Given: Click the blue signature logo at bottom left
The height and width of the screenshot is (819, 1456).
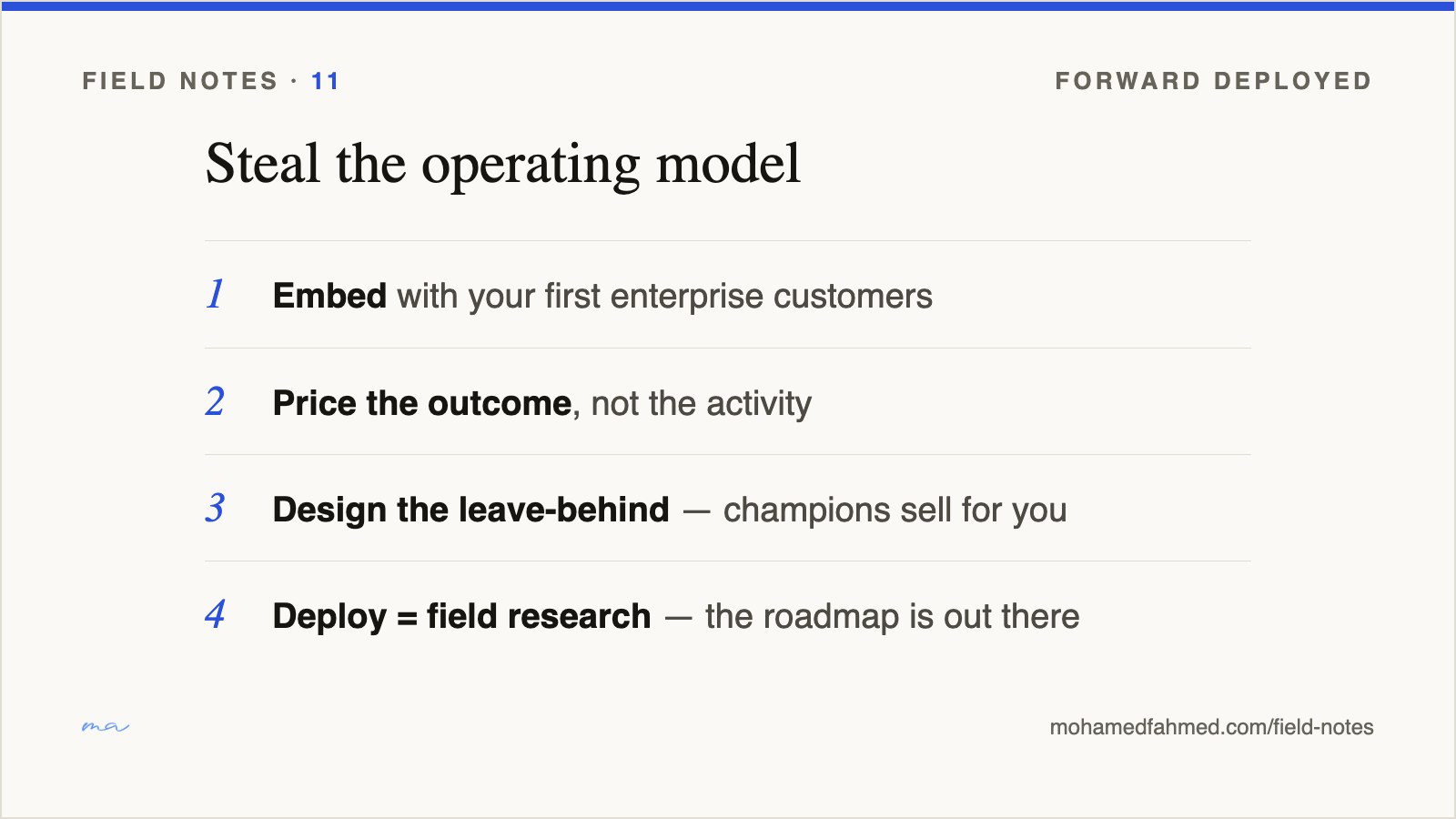Looking at the screenshot, I should tap(106, 726).
